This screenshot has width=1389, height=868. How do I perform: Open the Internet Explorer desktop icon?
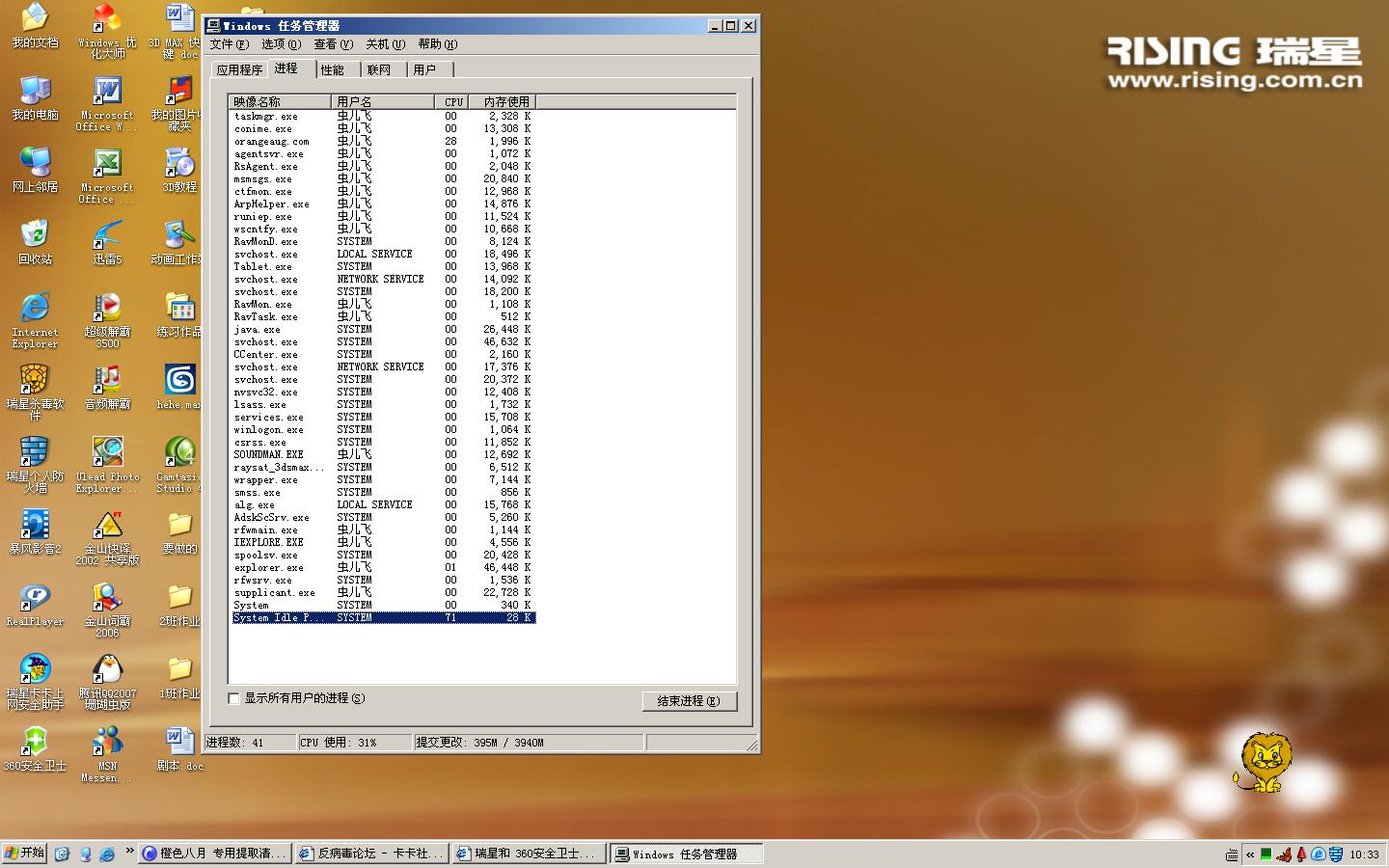click(x=35, y=310)
